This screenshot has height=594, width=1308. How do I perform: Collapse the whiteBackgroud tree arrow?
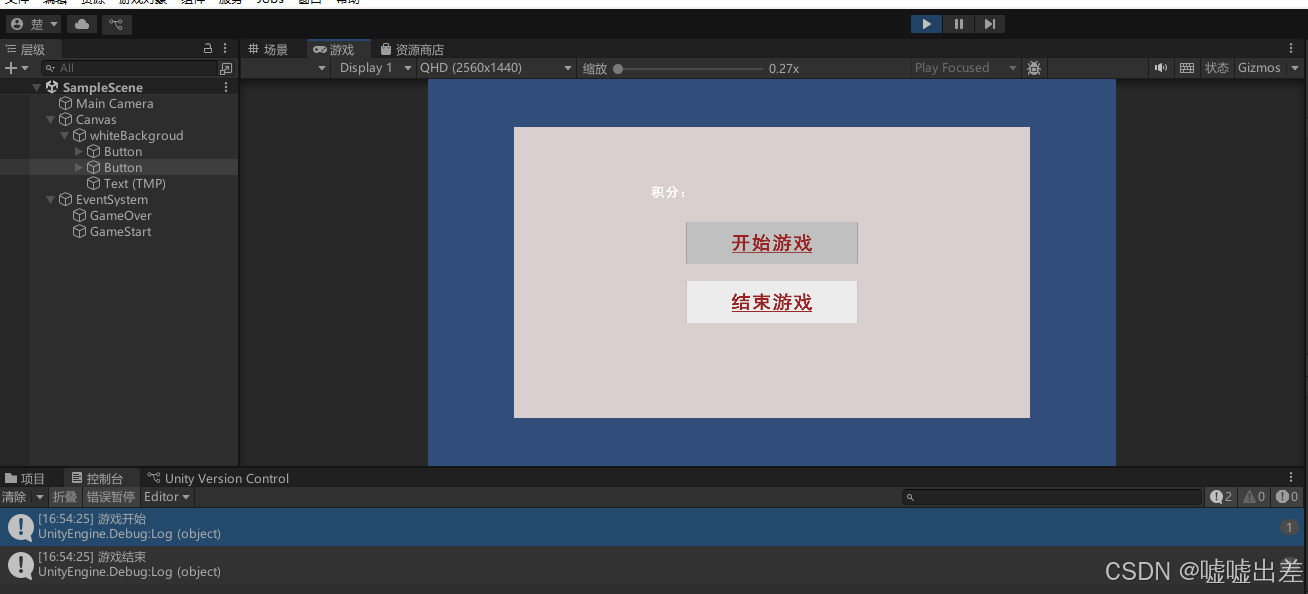[65, 135]
